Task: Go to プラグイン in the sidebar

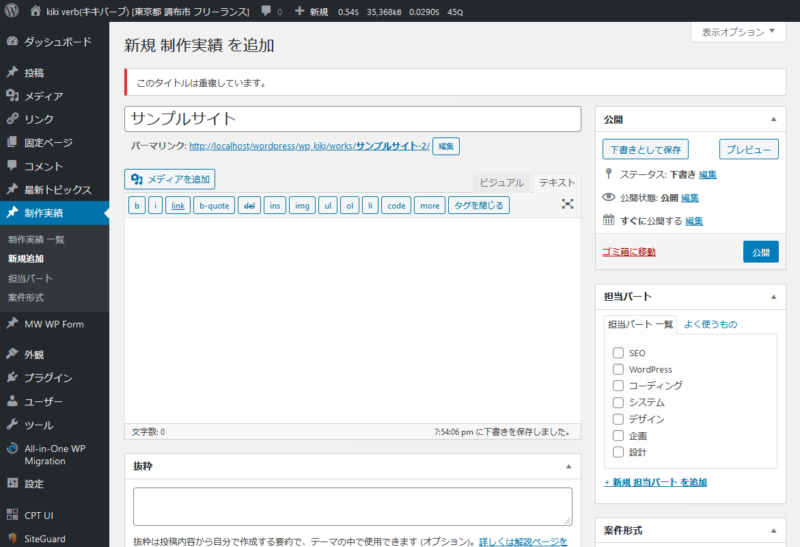Action: [48, 378]
